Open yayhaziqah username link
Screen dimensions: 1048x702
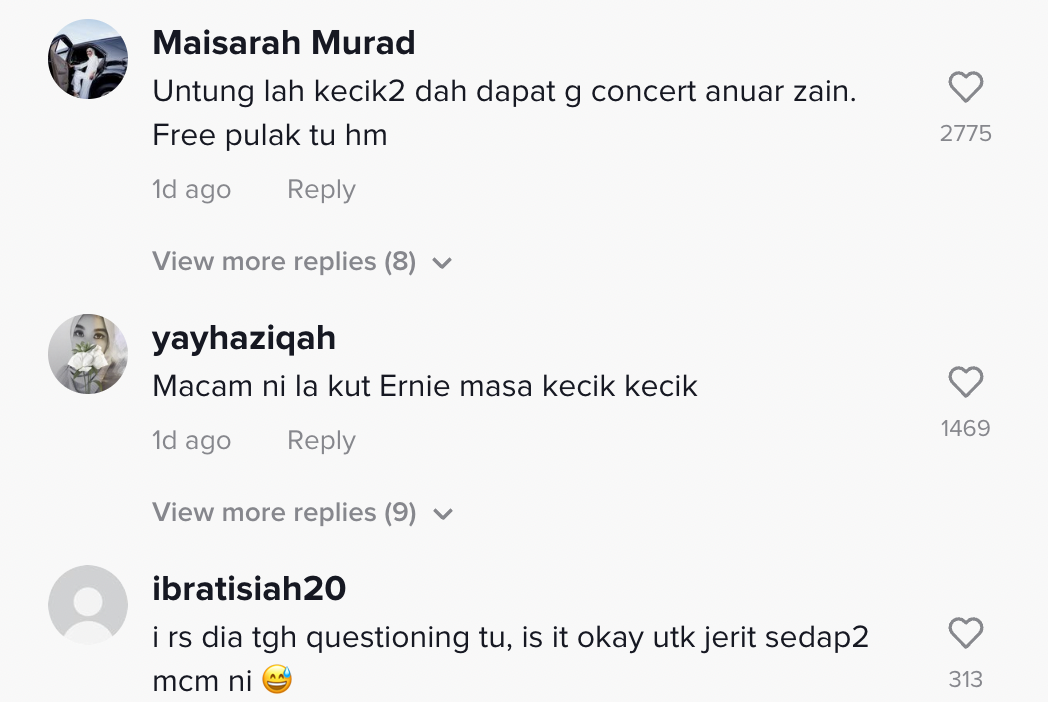(243, 338)
